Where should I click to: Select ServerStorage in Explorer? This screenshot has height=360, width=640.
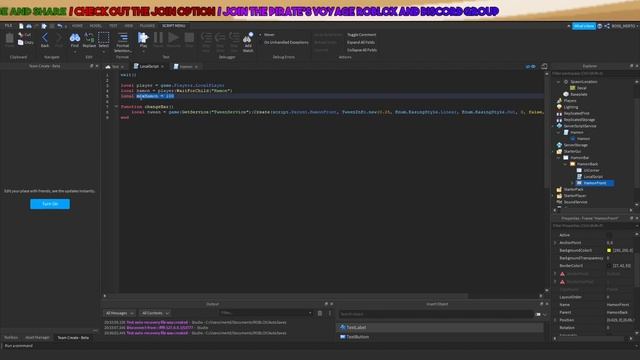(x=576, y=145)
